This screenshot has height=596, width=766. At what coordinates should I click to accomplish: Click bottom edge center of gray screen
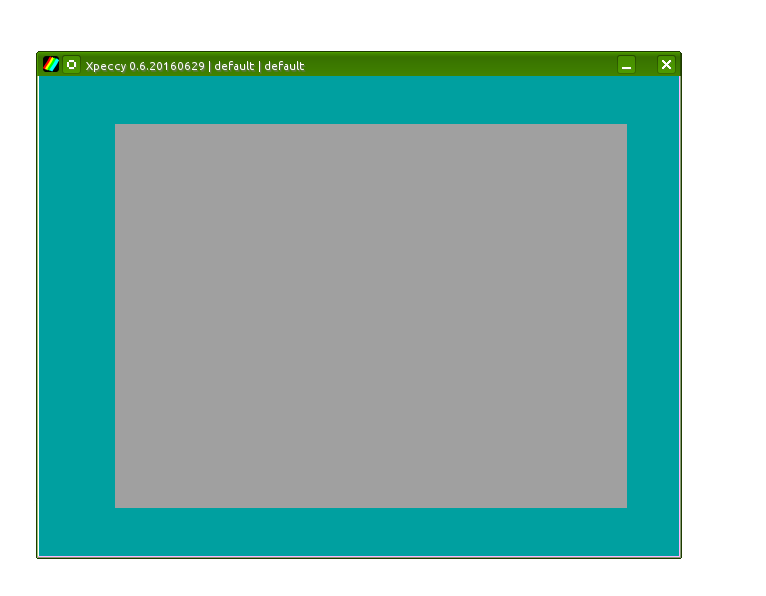point(371,506)
